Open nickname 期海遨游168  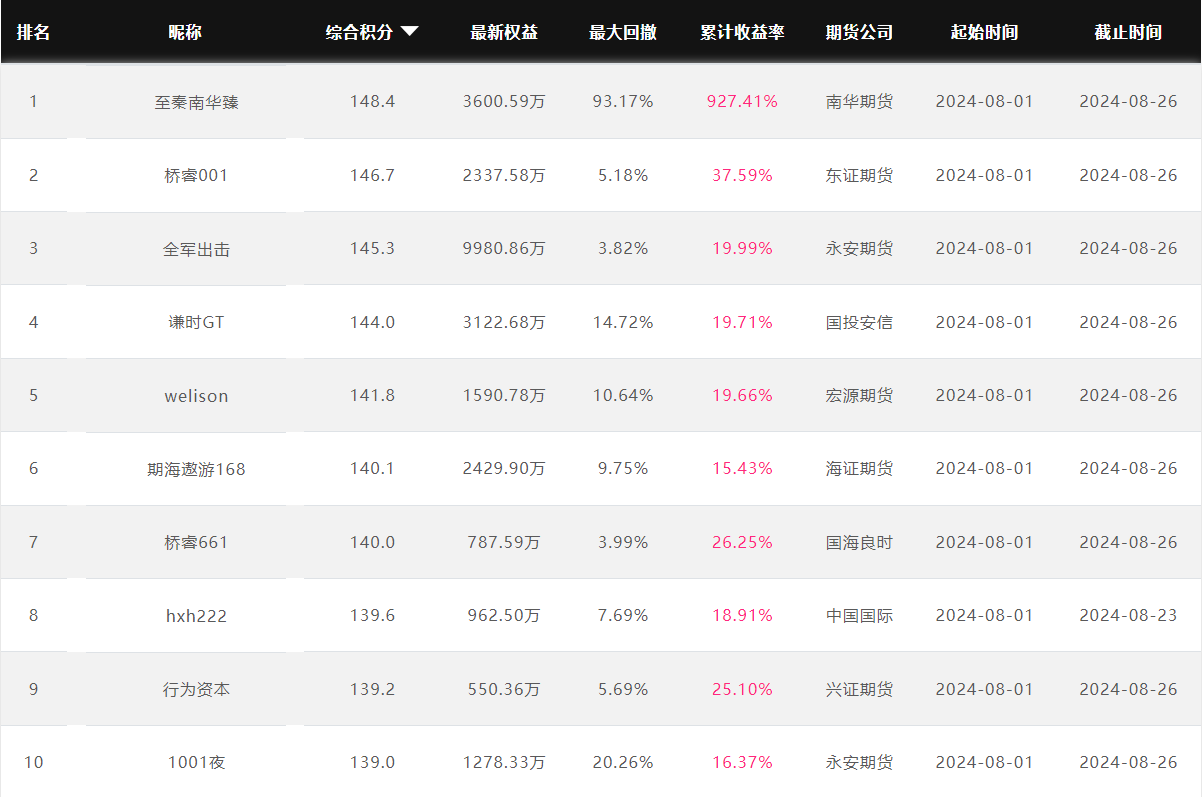tap(196, 469)
